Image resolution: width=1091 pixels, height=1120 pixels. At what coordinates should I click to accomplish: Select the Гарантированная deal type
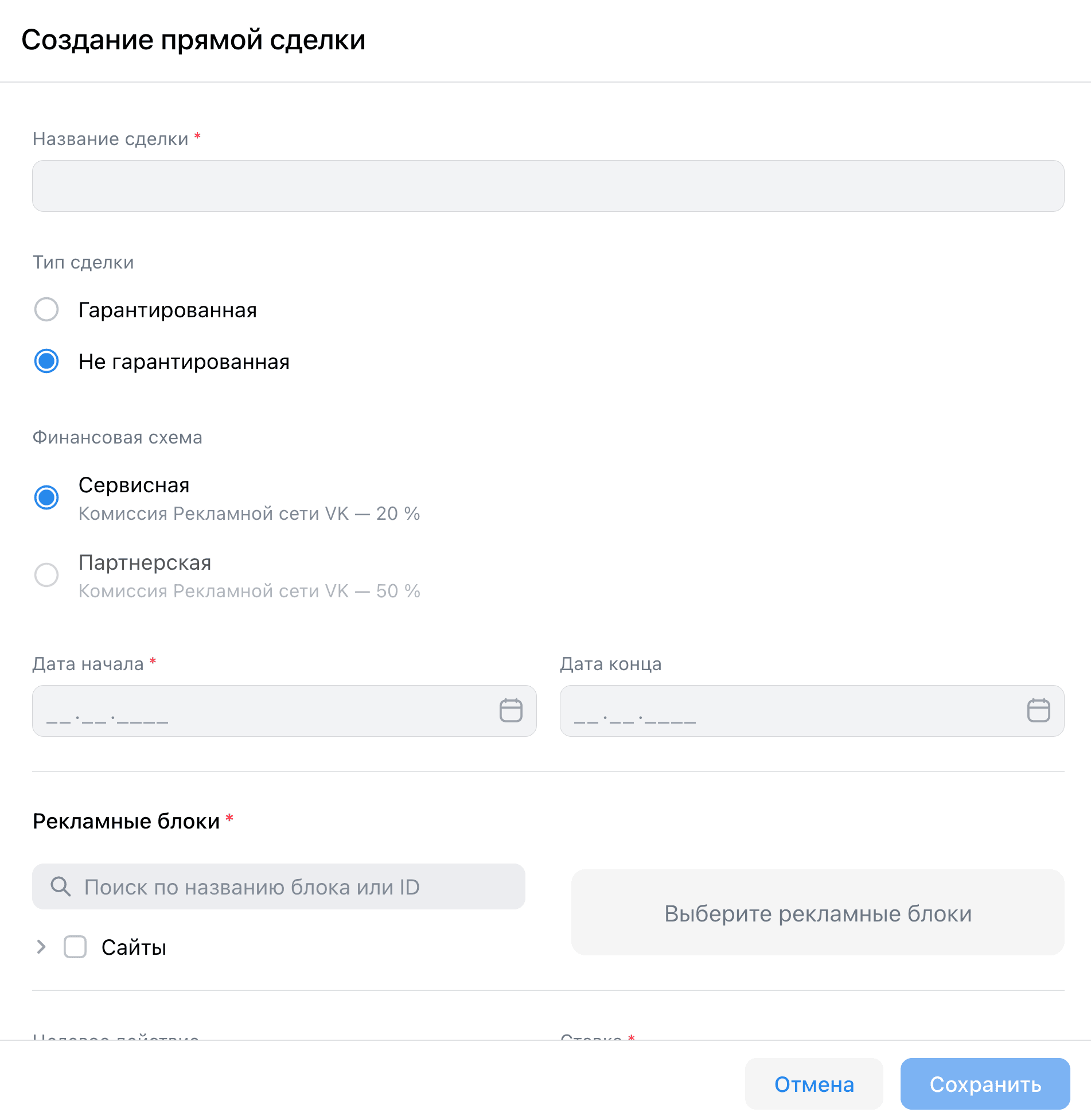46,310
